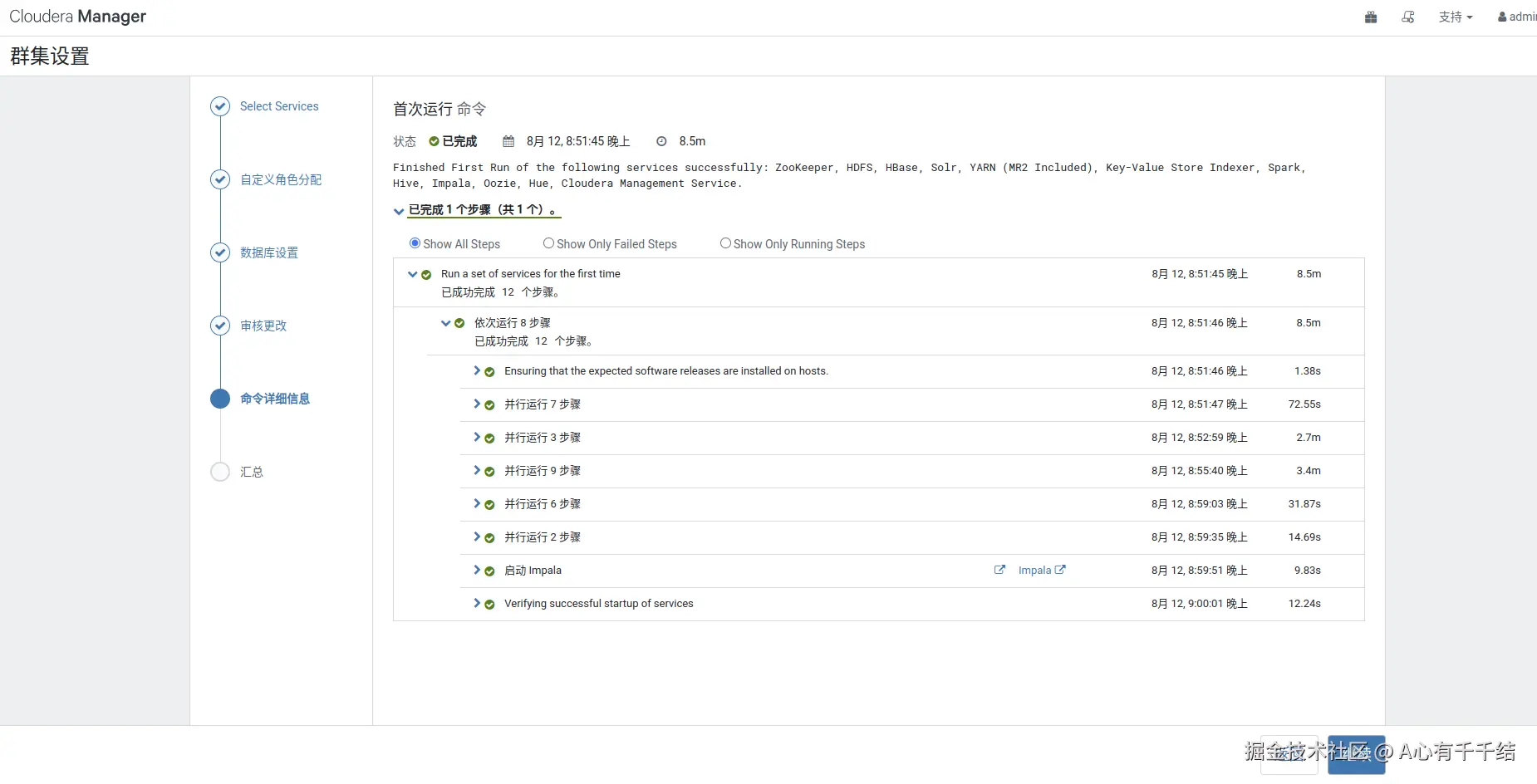Click the 3.4m duration value

click(1309, 471)
